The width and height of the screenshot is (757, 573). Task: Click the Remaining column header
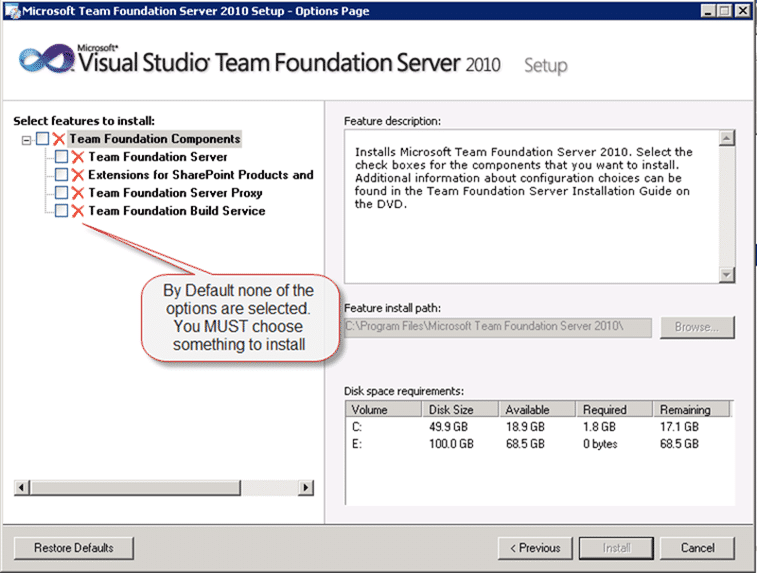tap(691, 409)
